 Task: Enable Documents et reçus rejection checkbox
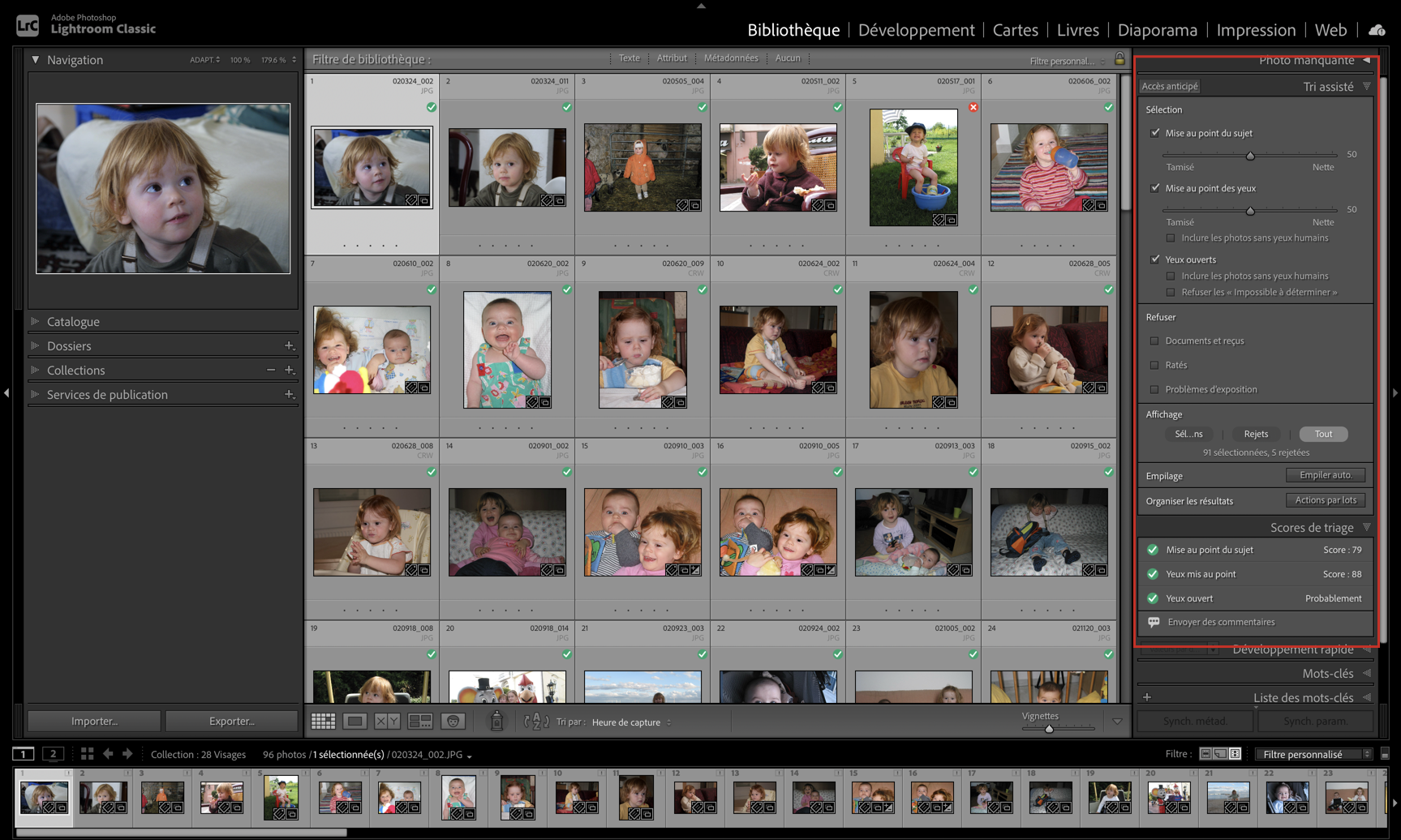tap(1154, 341)
